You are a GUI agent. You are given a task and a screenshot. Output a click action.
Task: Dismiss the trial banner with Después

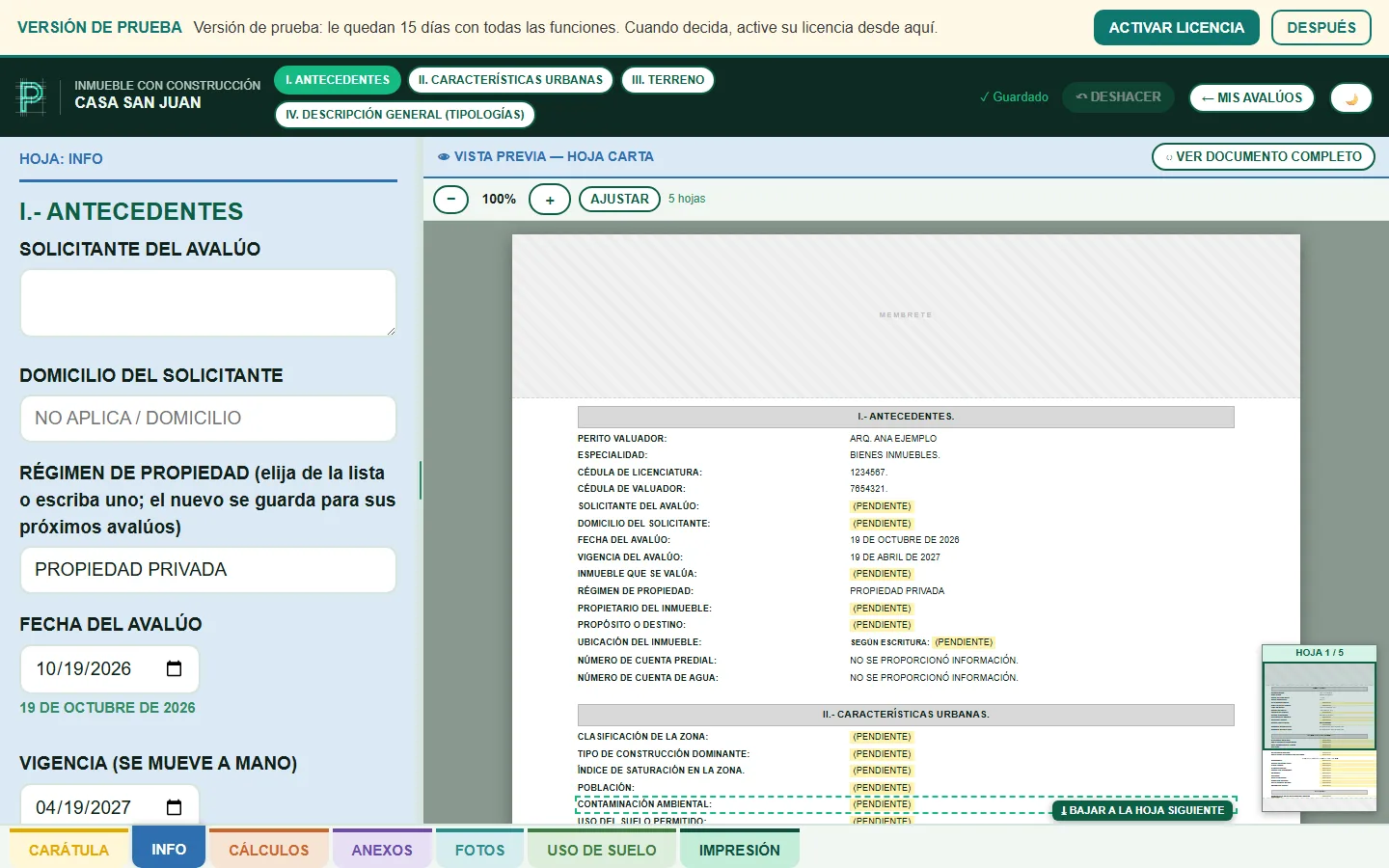click(1321, 28)
